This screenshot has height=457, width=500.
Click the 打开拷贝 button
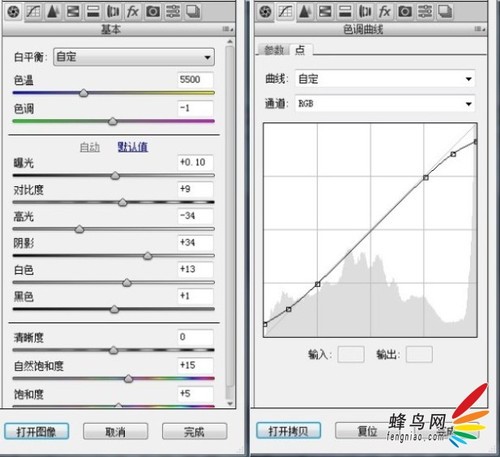point(288,431)
